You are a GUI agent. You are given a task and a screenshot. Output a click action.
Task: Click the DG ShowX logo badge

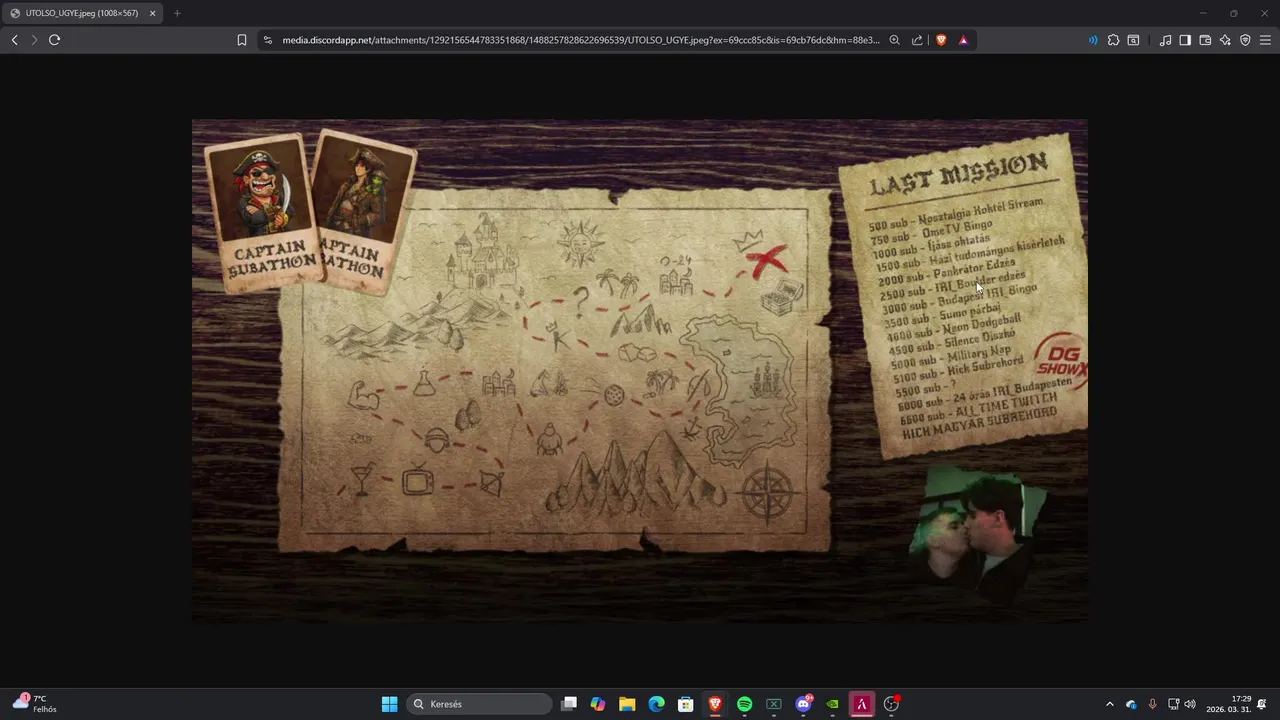click(x=1062, y=361)
